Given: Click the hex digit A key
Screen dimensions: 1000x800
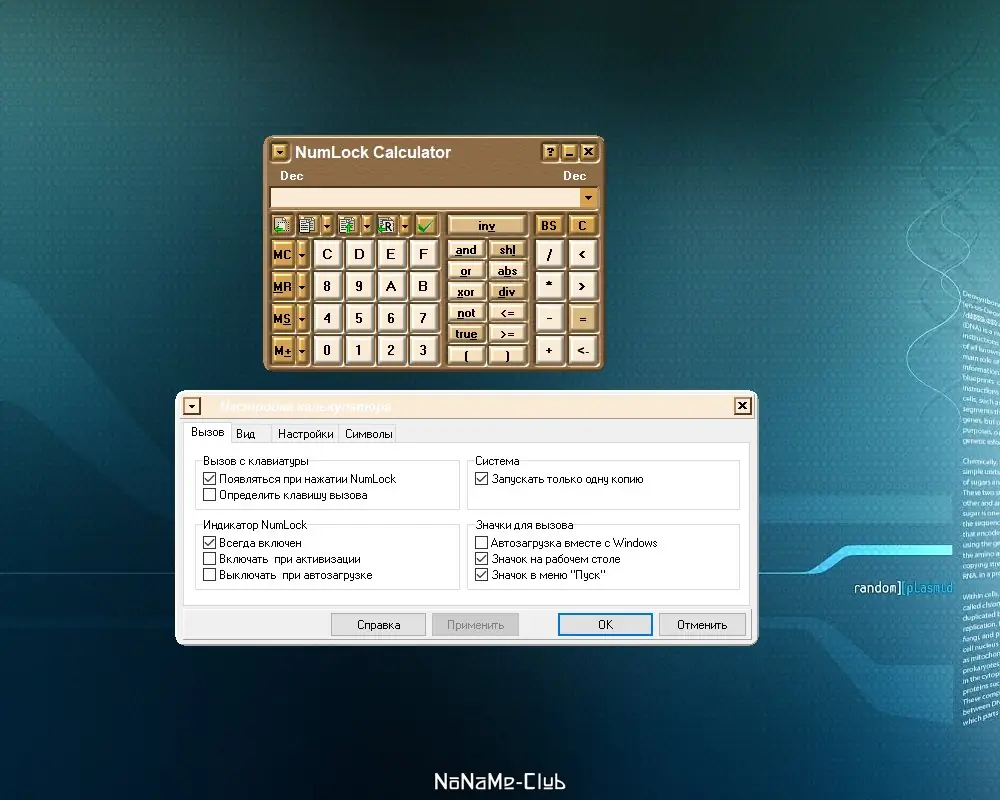Looking at the screenshot, I should (x=391, y=286).
